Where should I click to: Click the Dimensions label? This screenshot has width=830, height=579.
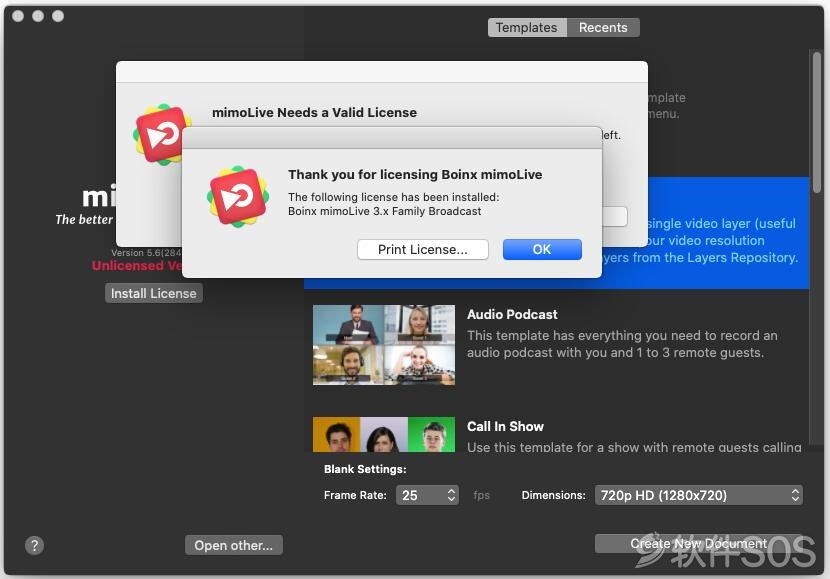point(554,495)
